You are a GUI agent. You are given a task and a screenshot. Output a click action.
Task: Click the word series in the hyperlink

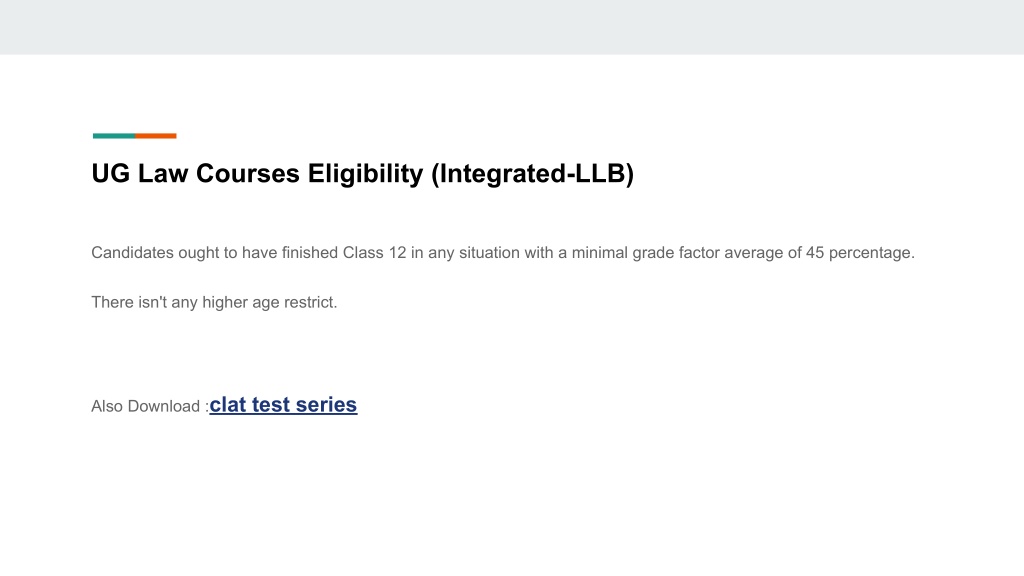pyautogui.click(x=326, y=405)
